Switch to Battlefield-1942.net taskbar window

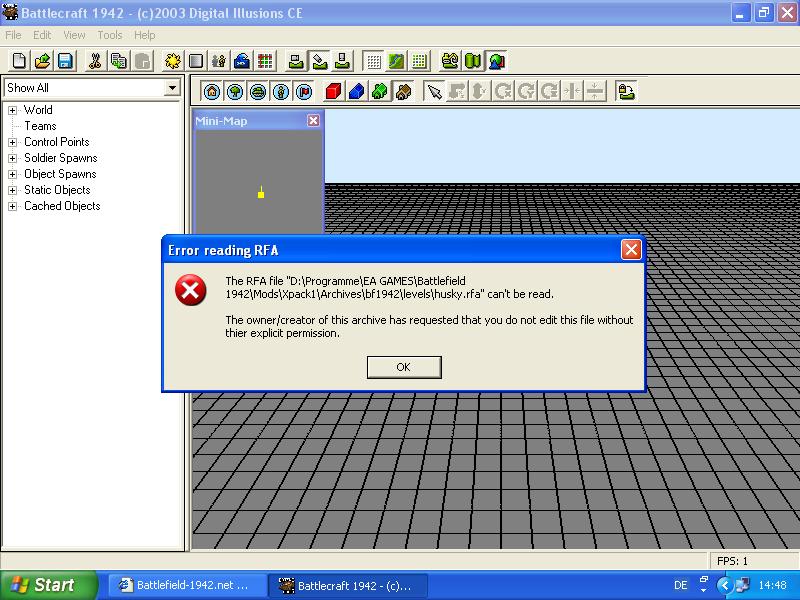(187, 585)
